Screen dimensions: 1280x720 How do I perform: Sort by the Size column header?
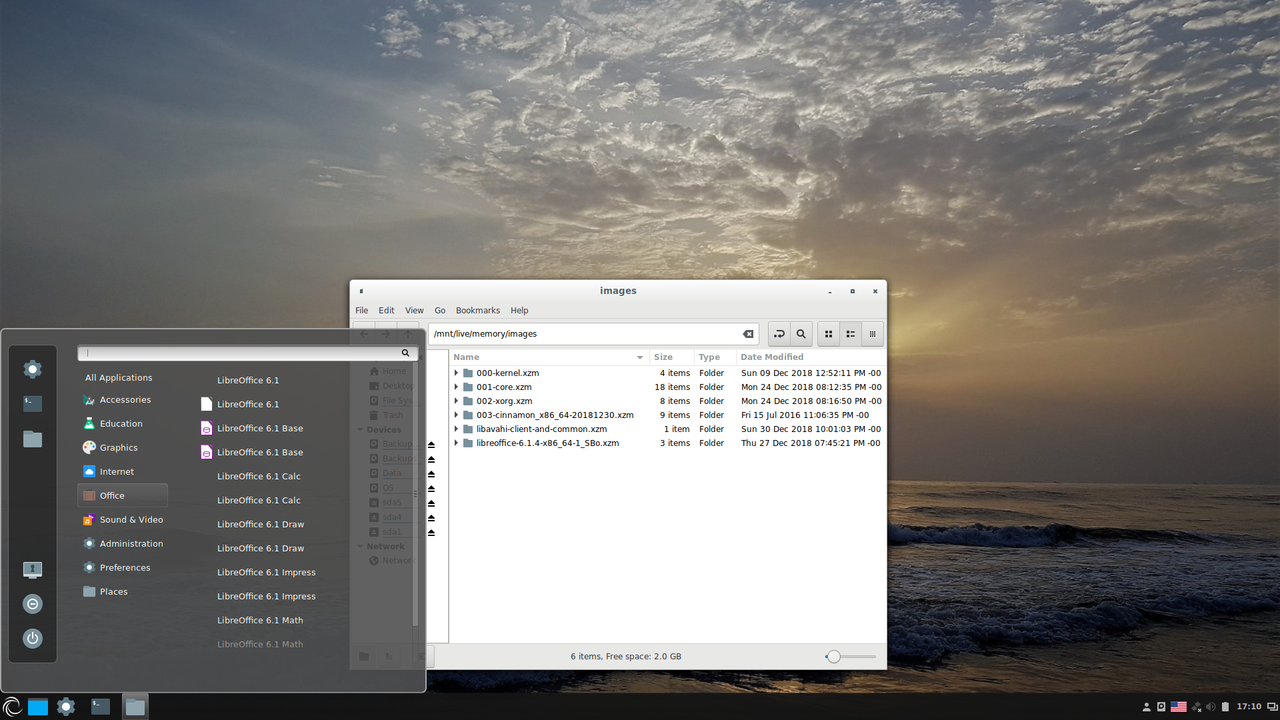(x=671, y=357)
